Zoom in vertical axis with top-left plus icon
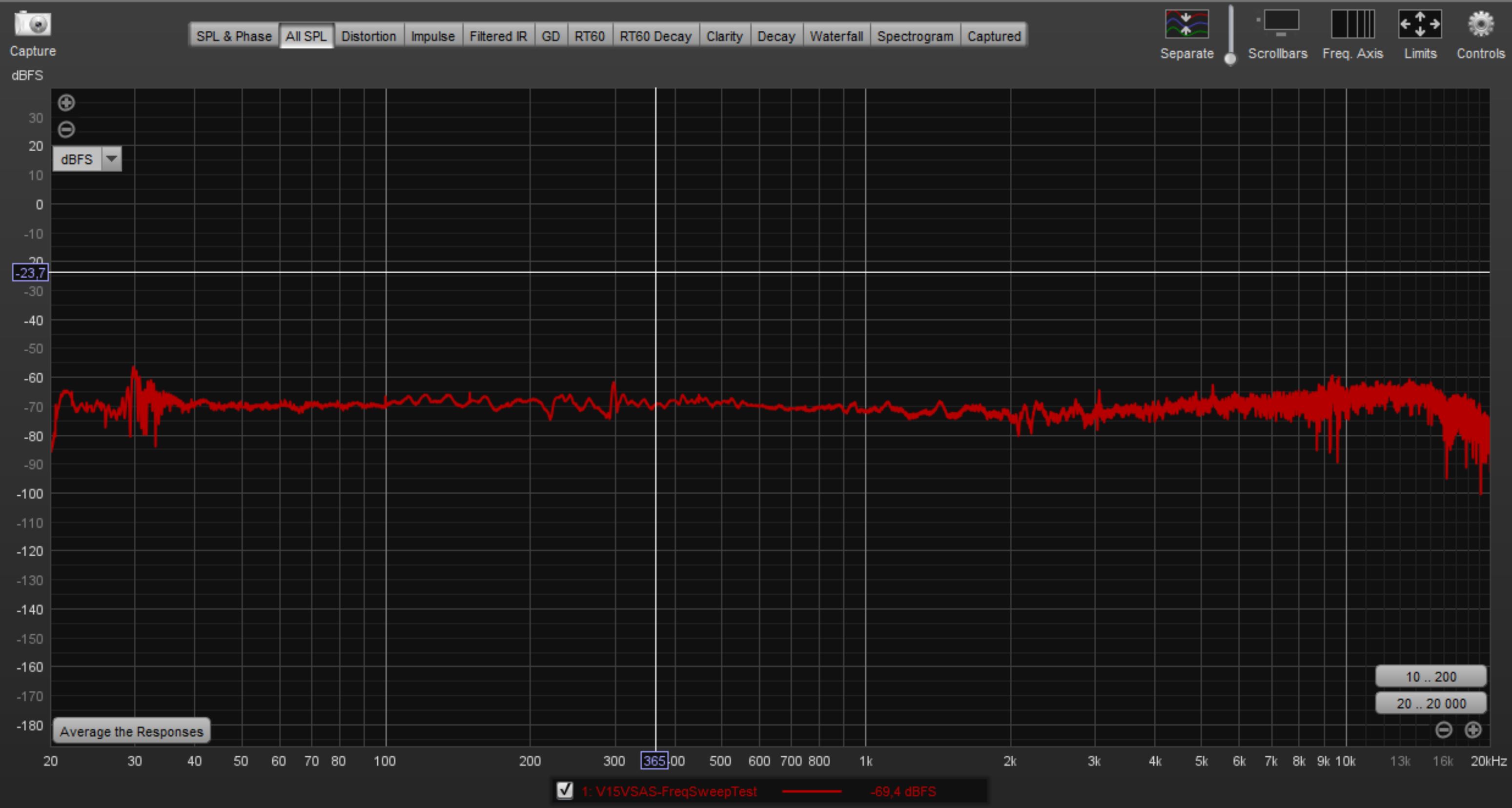The image size is (1512, 808). point(66,102)
